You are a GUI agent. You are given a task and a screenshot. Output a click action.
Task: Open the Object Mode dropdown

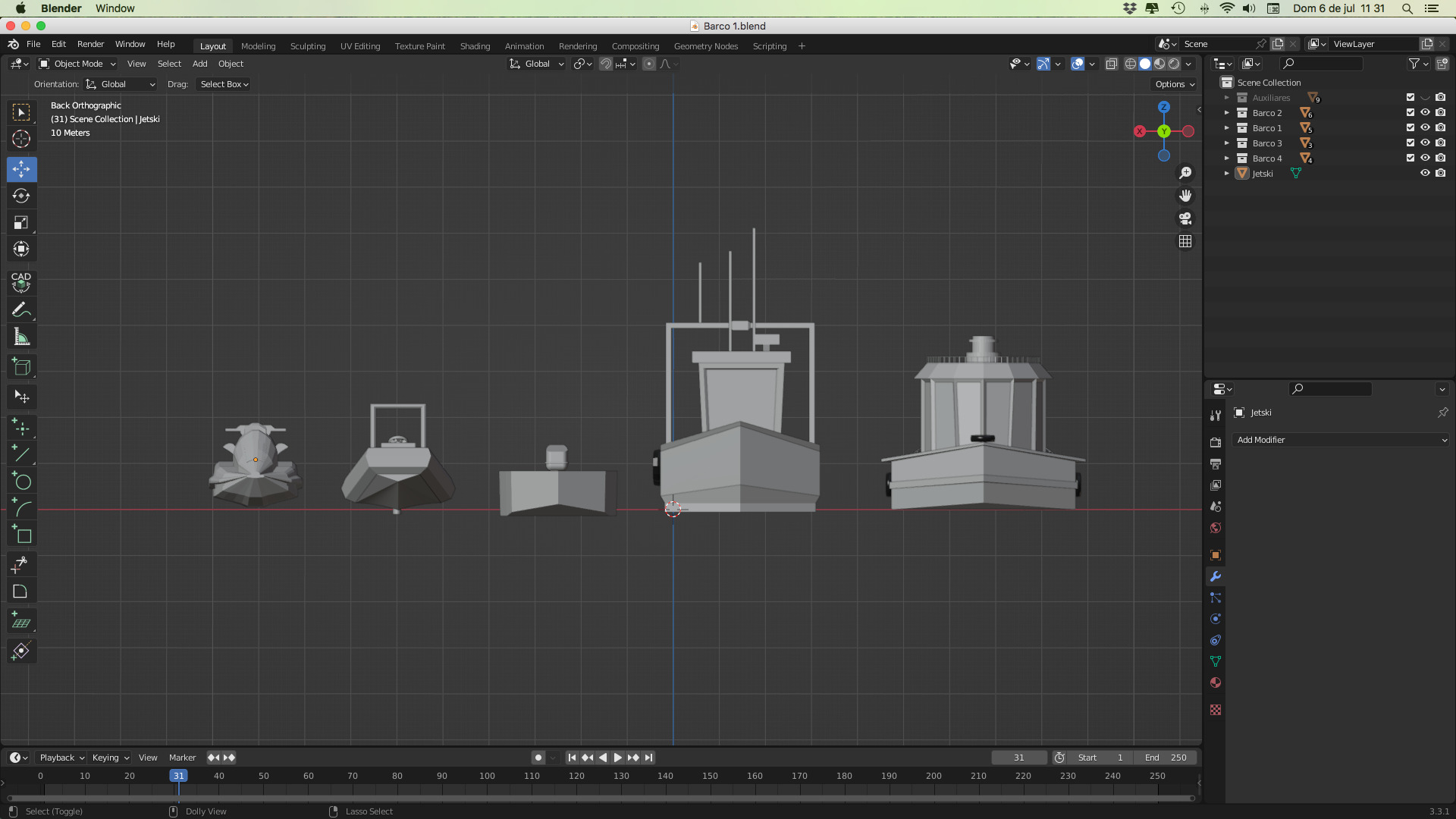coord(77,64)
